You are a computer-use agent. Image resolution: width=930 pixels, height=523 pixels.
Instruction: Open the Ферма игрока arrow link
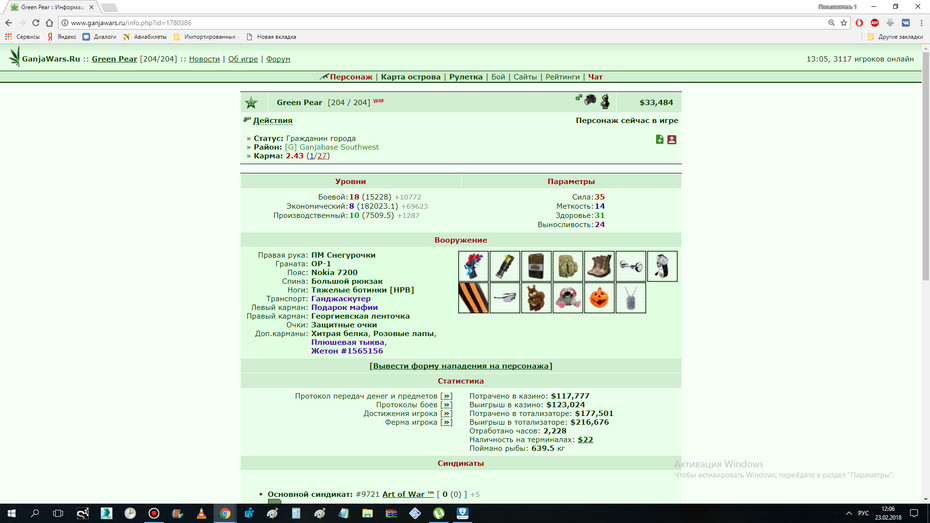coord(447,423)
